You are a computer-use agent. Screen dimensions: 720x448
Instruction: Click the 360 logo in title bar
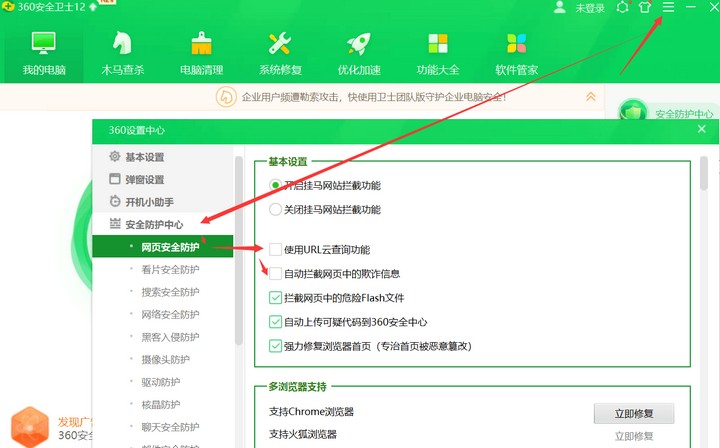pos(8,6)
